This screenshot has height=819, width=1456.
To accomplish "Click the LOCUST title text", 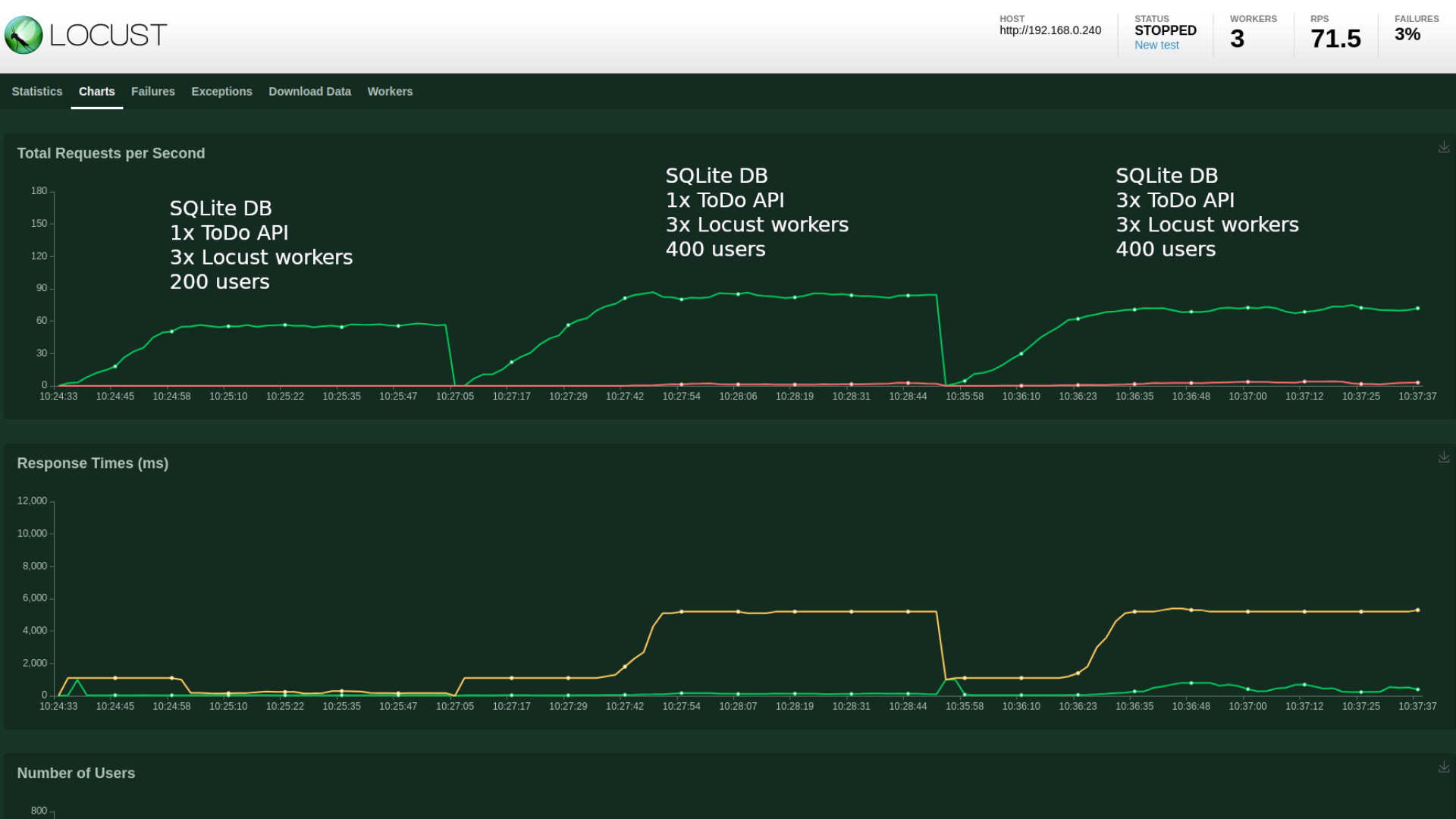I will pos(108,35).
